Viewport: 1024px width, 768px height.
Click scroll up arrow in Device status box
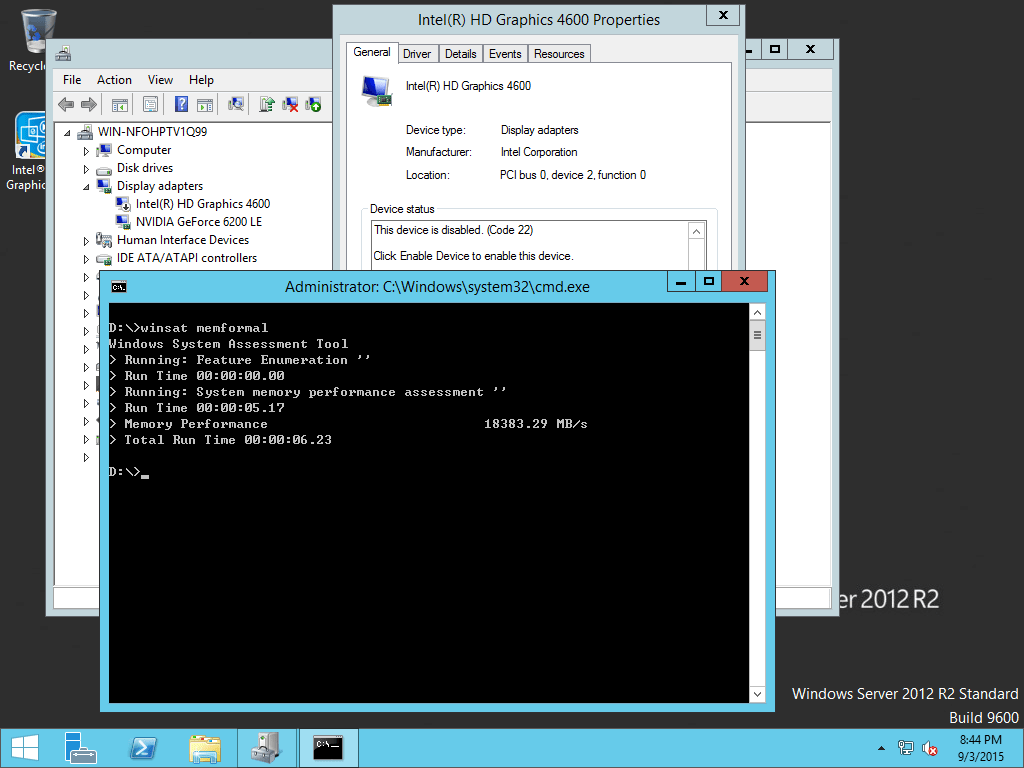point(697,231)
